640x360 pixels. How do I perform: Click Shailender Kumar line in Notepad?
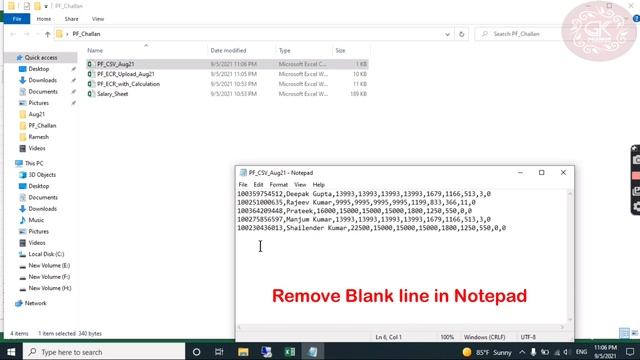[371, 228]
